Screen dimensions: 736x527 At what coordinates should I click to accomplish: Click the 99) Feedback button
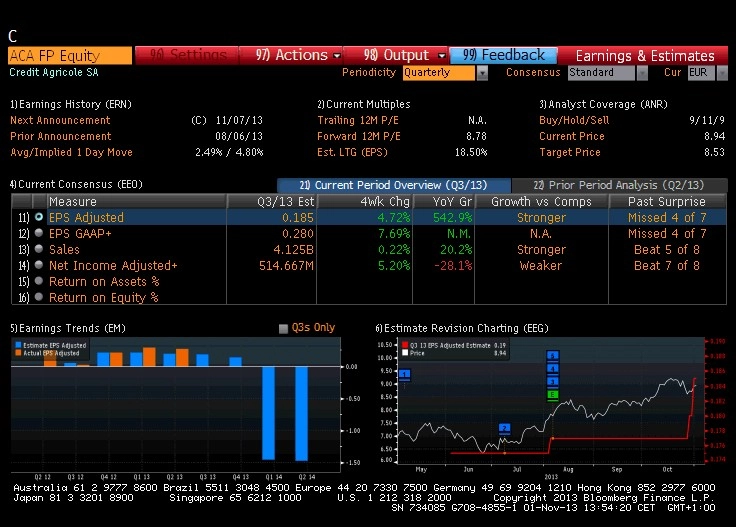tap(504, 55)
